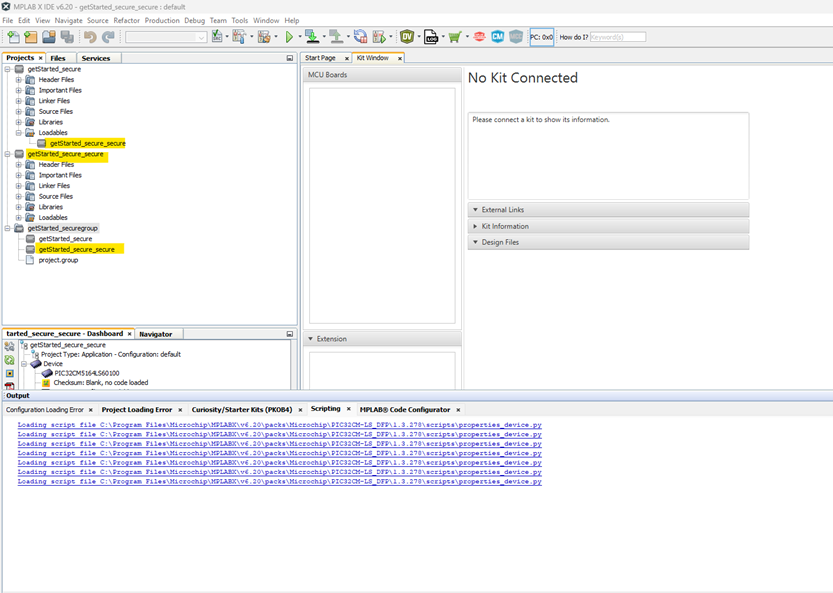Open the Debug menu
This screenshot has width=833, height=593.
194,20
